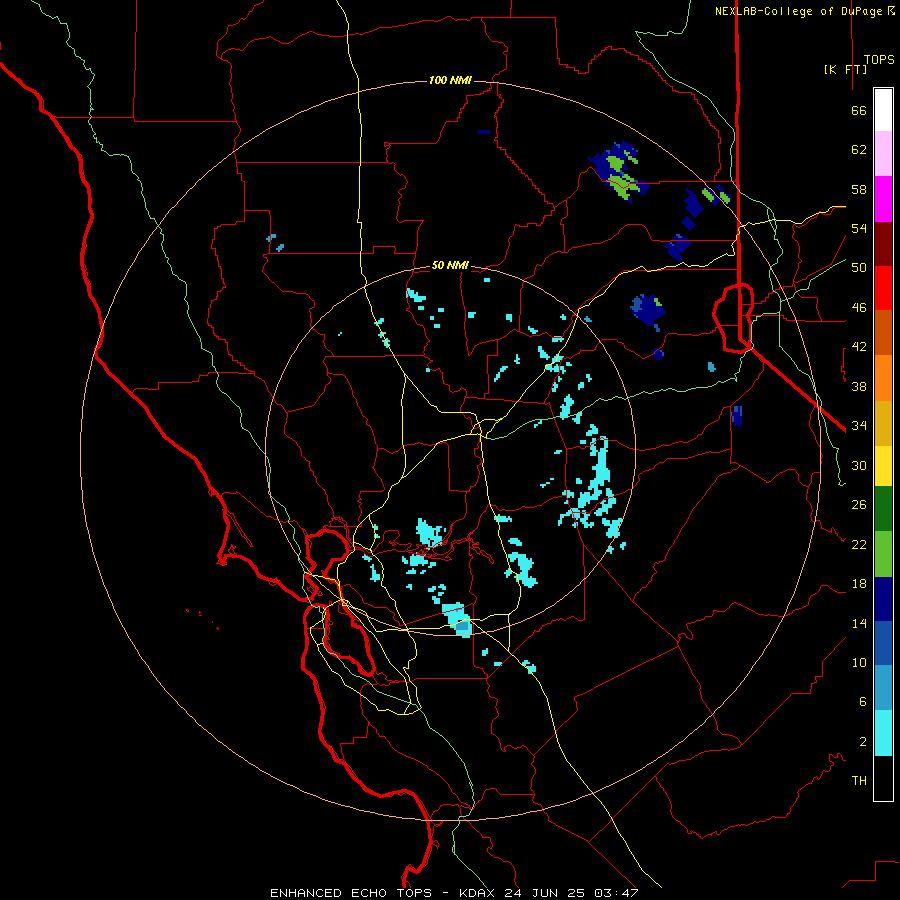This screenshot has width=900, height=900.
Task: Click the cyan 2 kft legend swatch
Action: 883,733
